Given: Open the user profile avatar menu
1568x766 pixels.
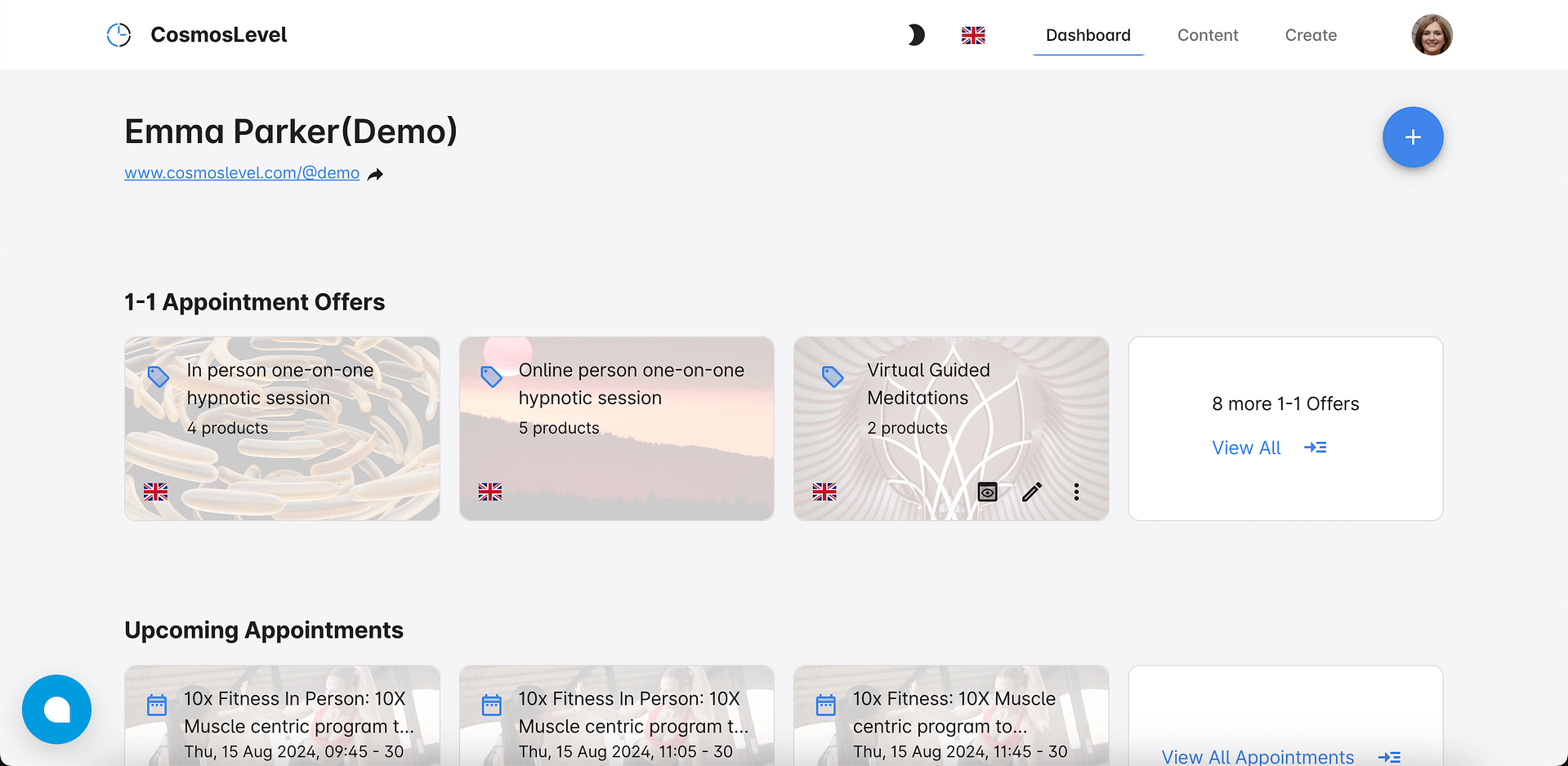Looking at the screenshot, I should pyautogui.click(x=1432, y=35).
